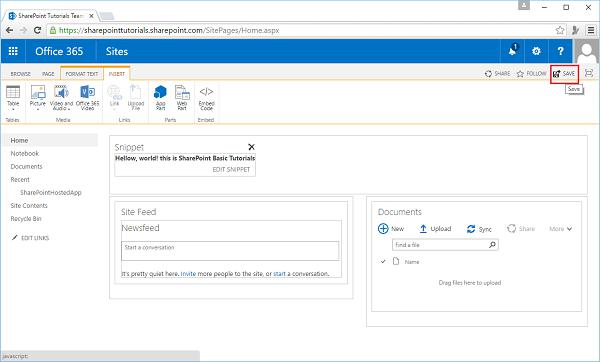
Task: Save the page with the SAVE button
Action: (564, 73)
